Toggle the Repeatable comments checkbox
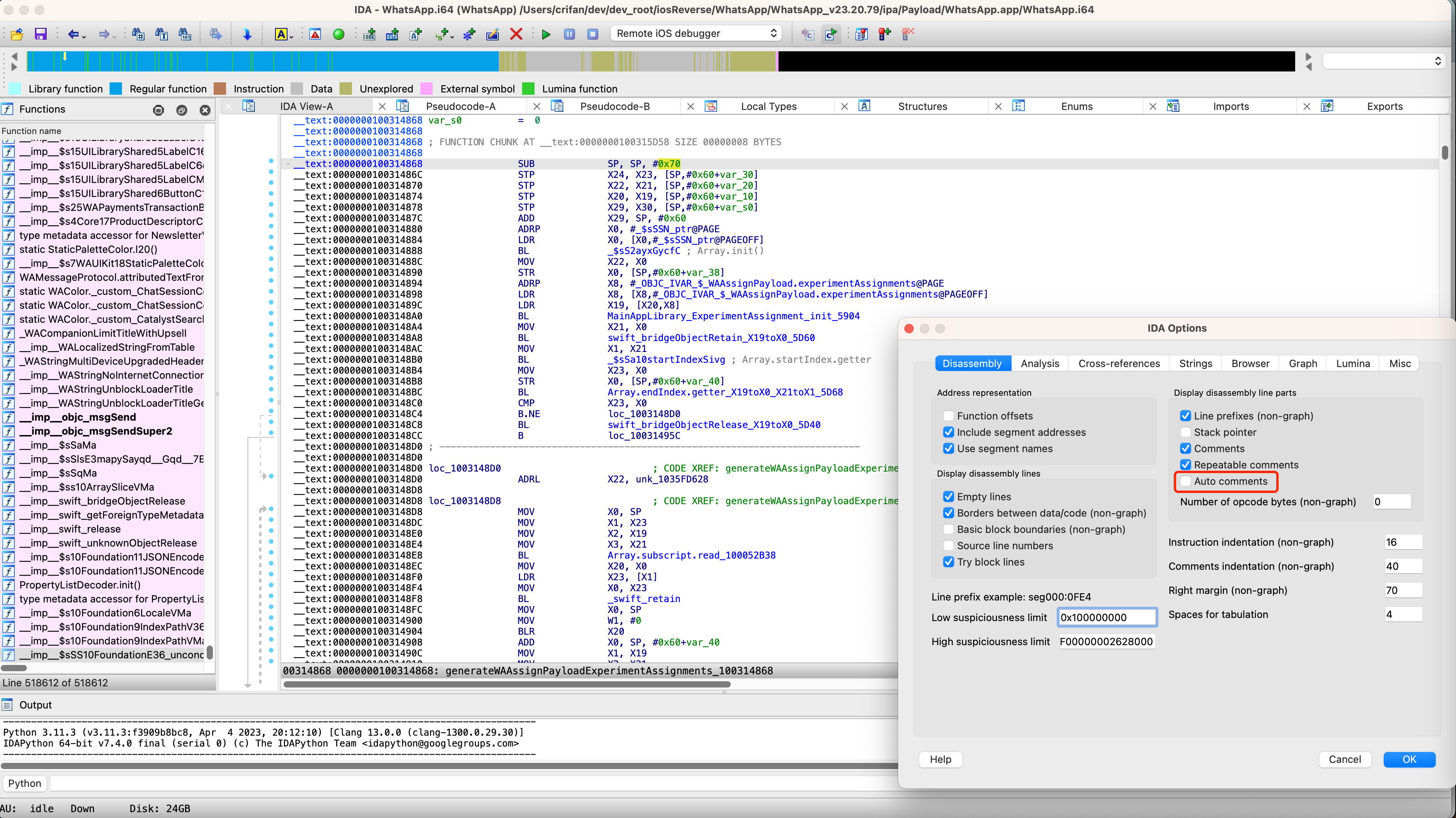Viewport: 1456px width, 818px height. tap(1184, 464)
